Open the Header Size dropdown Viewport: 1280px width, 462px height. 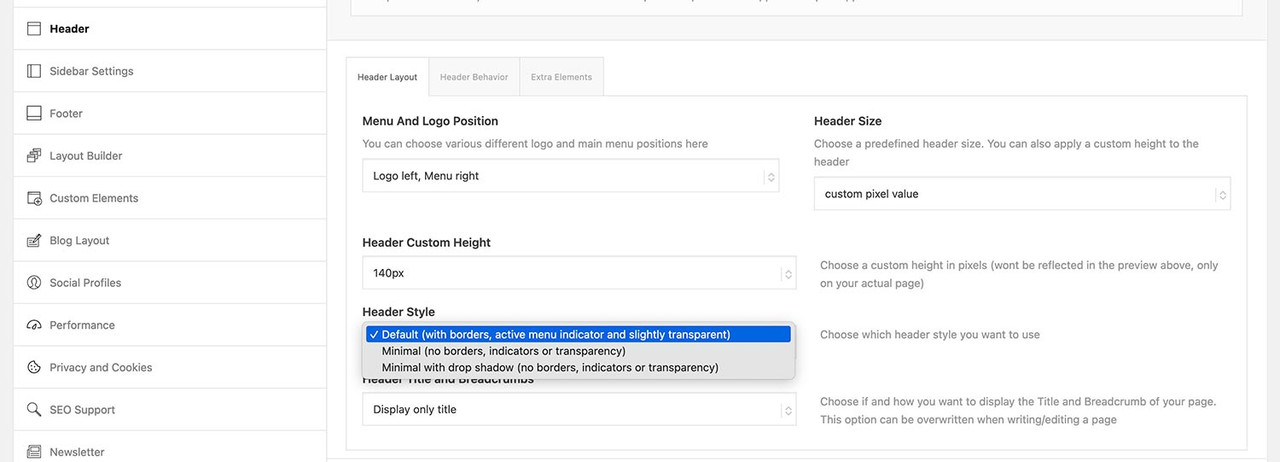tap(1022, 194)
